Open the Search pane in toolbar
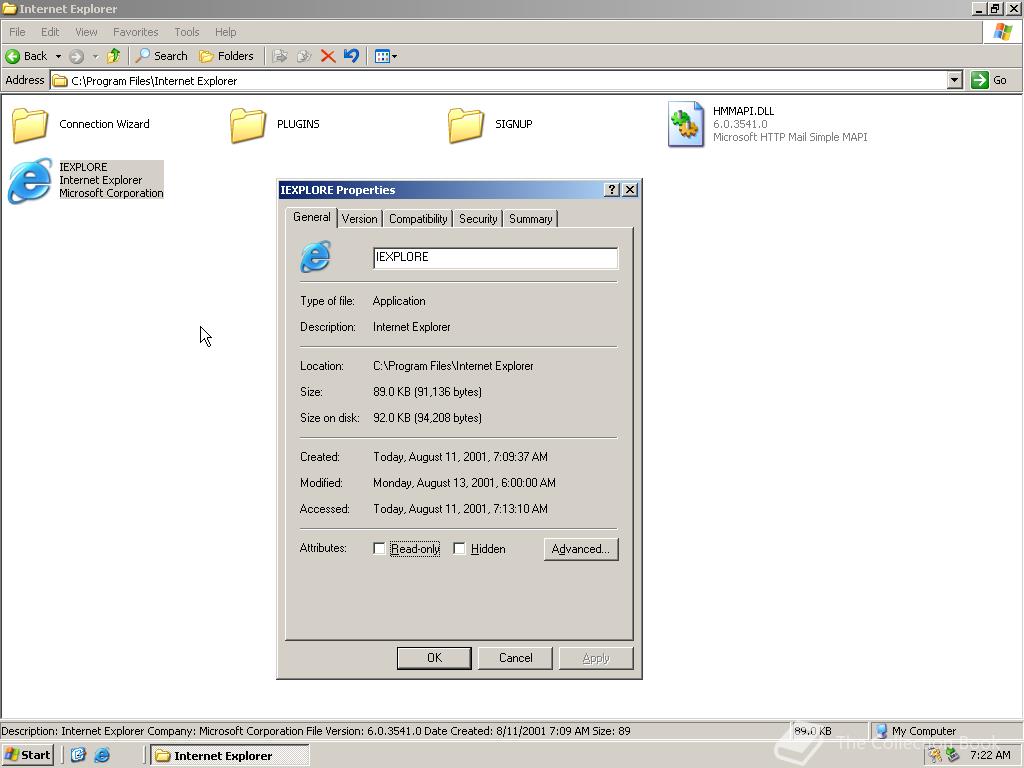Screen dimensions: 1024x768 [161, 56]
